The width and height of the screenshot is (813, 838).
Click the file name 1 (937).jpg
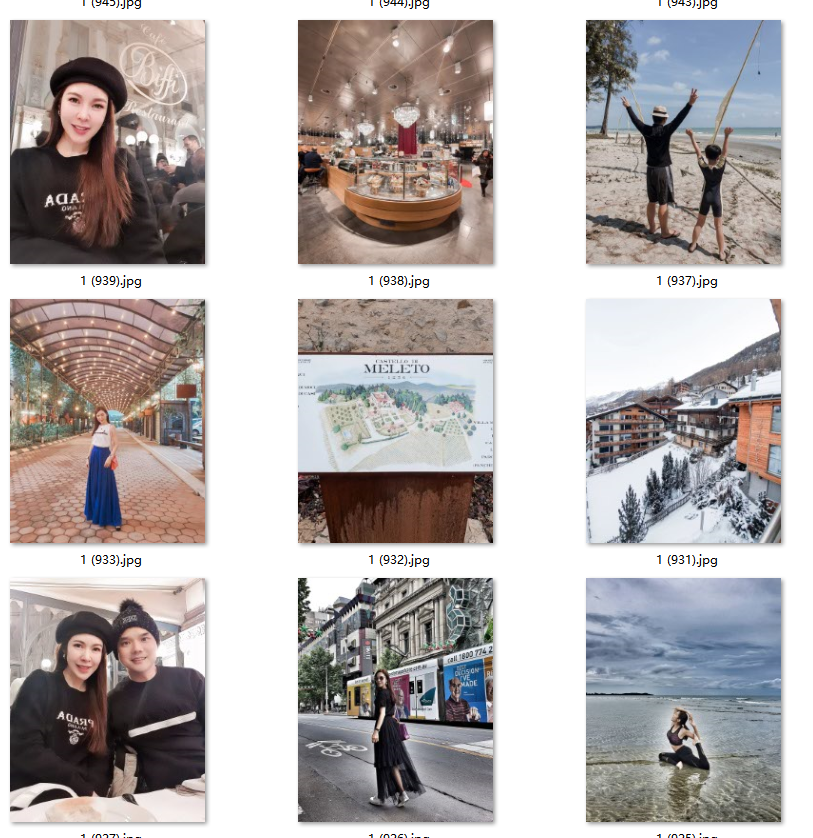pyautogui.click(x=687, y=281)
